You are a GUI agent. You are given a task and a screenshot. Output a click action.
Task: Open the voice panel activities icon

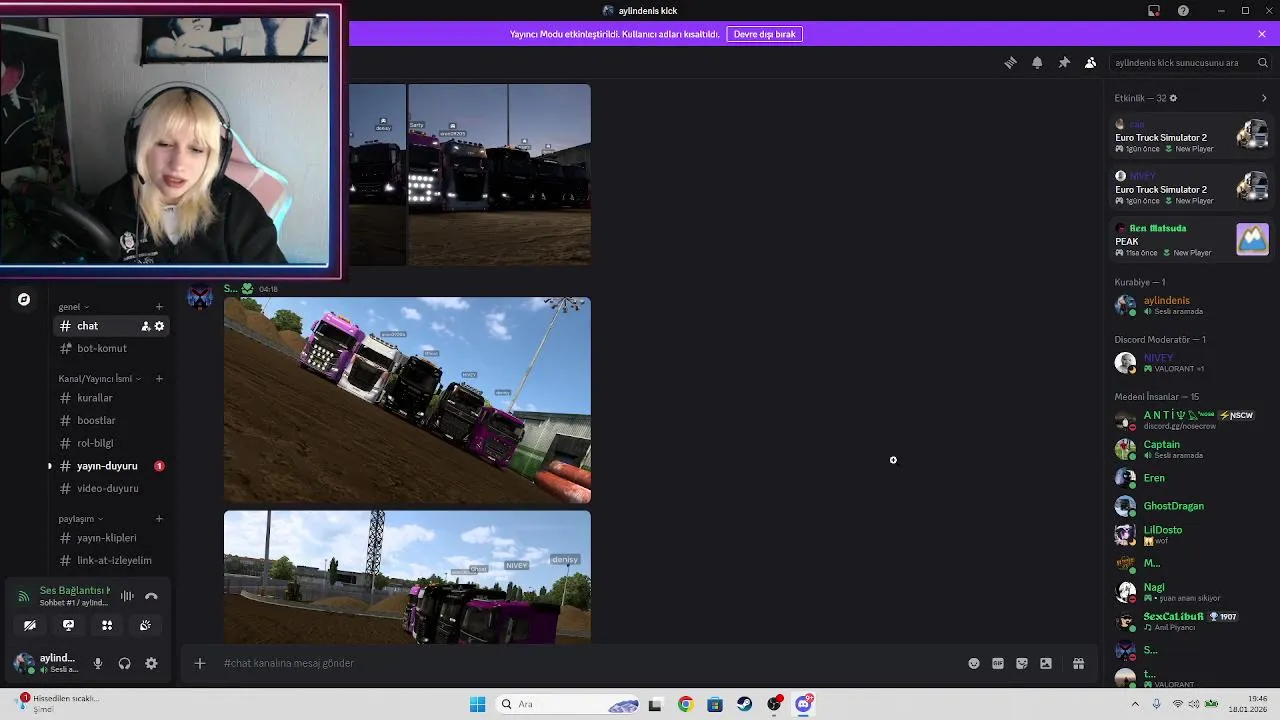[x=107, y=625]
